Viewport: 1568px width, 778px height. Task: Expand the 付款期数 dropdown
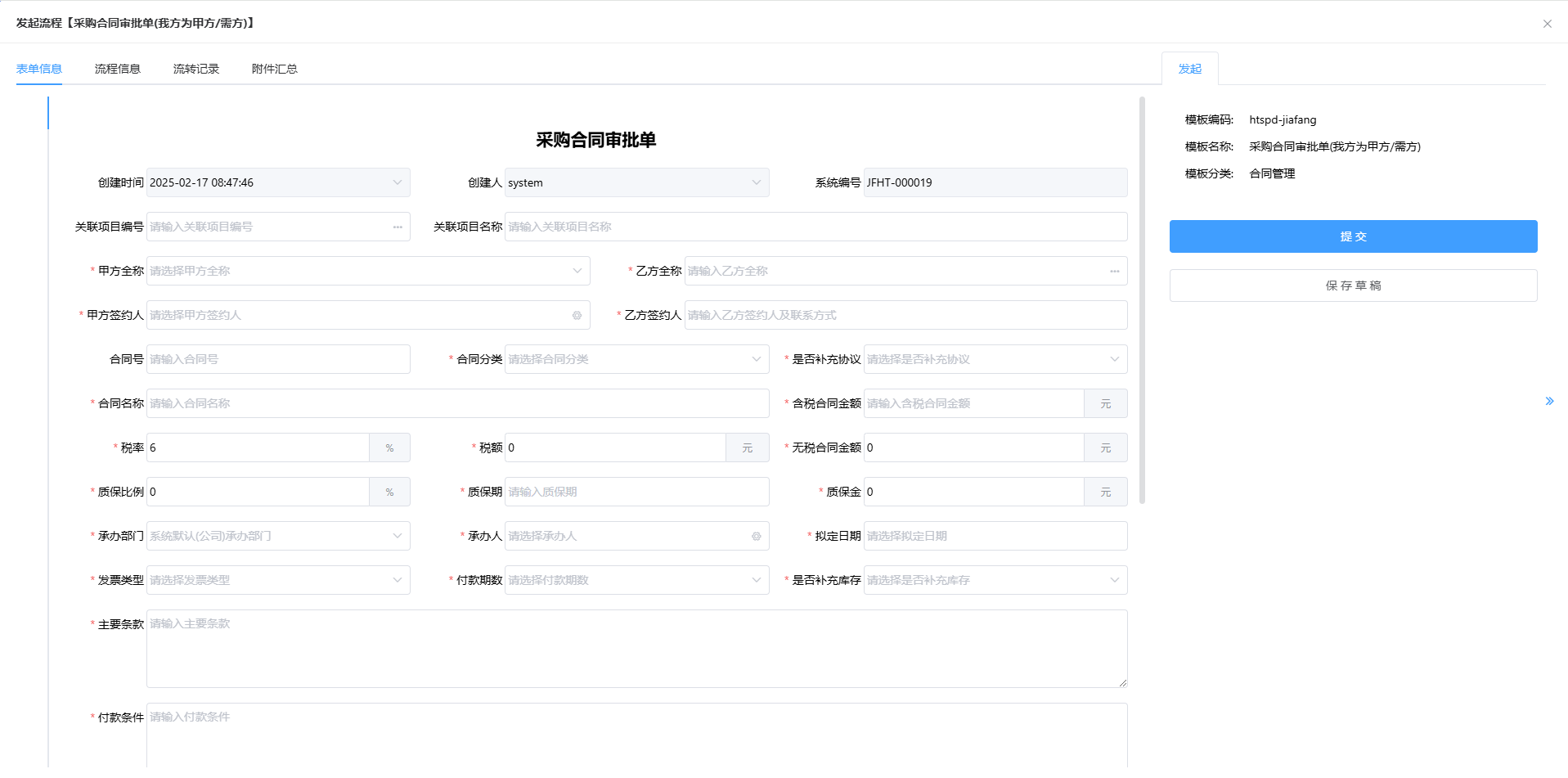[x=637, y=580]
